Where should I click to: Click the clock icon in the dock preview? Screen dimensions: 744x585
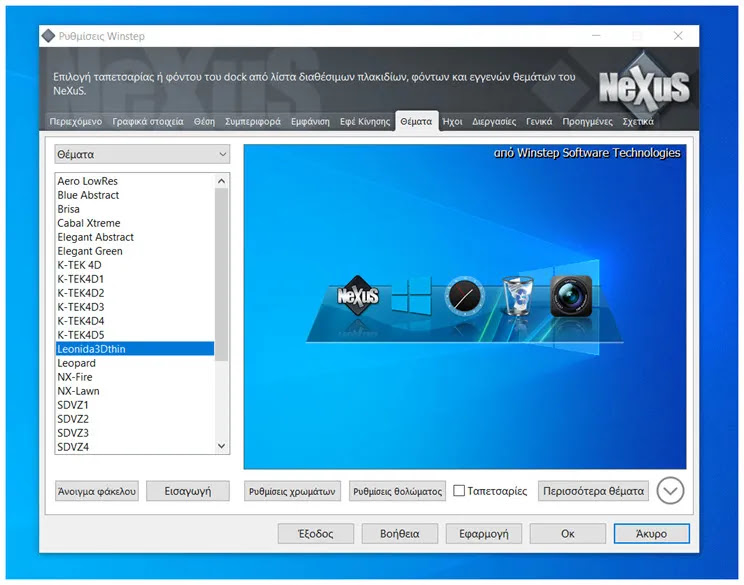tap(464, 296)
